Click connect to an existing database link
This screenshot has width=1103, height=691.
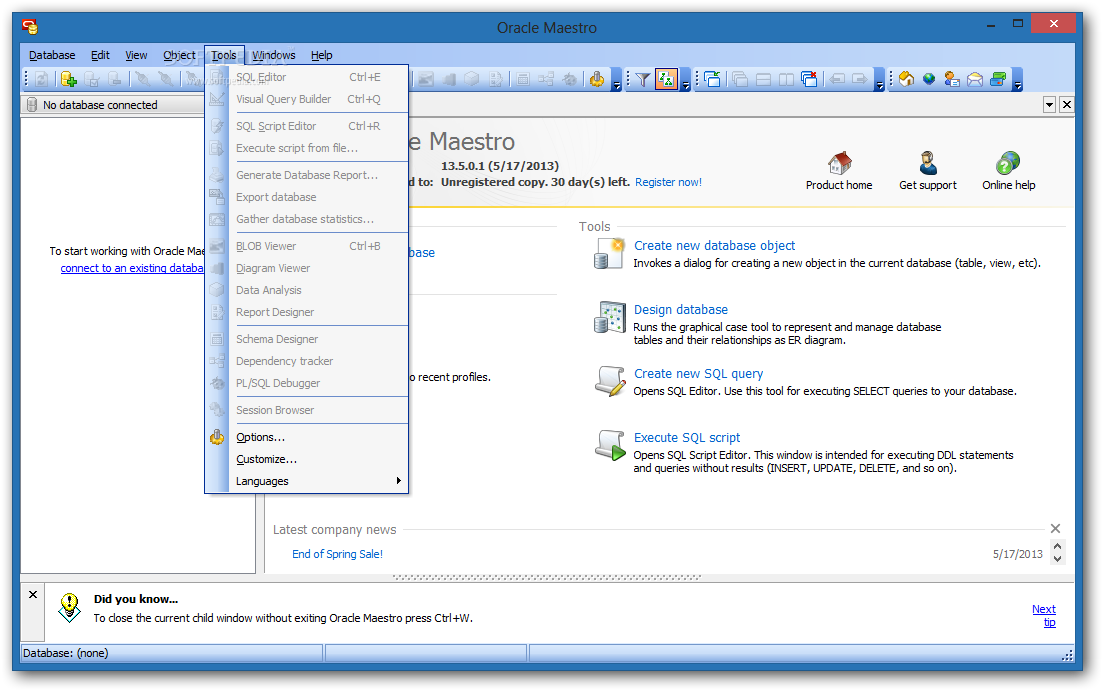[x=132, y=268]
